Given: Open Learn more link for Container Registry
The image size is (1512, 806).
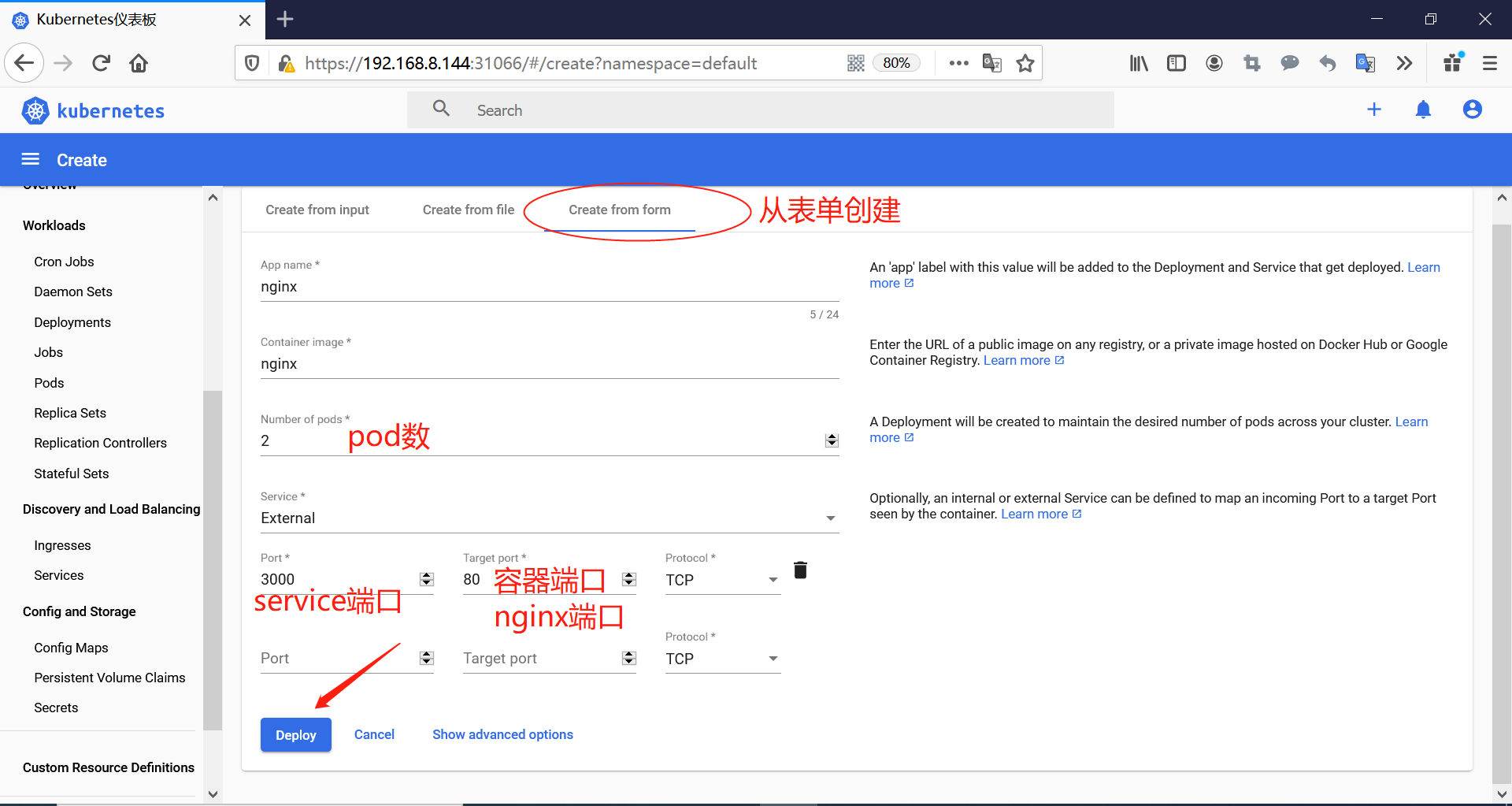Looking at the screenshot, I should (x=1024, y=360).
